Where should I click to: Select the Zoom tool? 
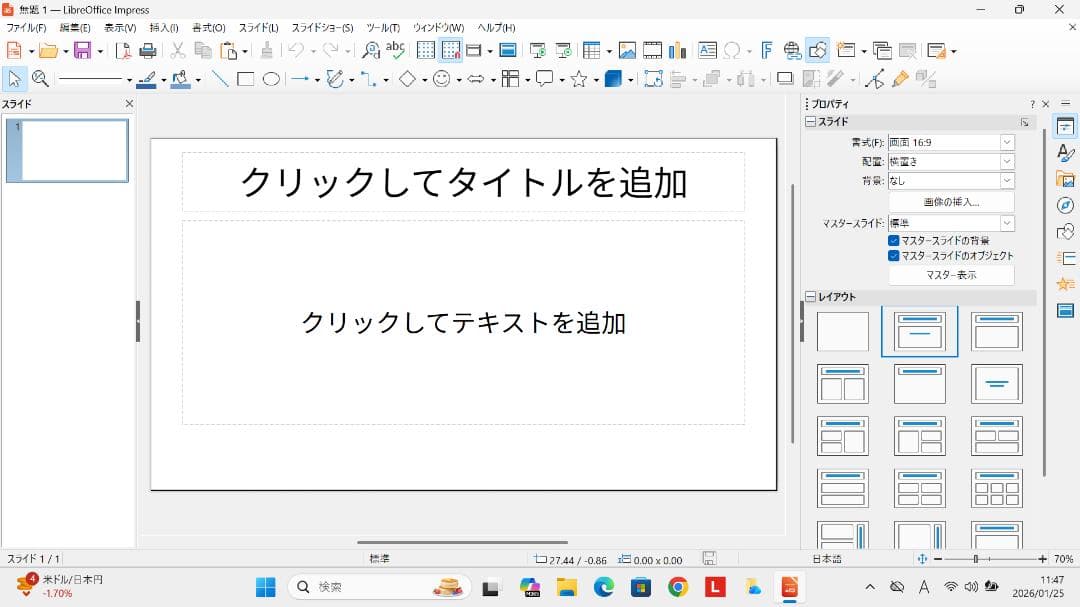pyautogui.click(x=41, y=78)
